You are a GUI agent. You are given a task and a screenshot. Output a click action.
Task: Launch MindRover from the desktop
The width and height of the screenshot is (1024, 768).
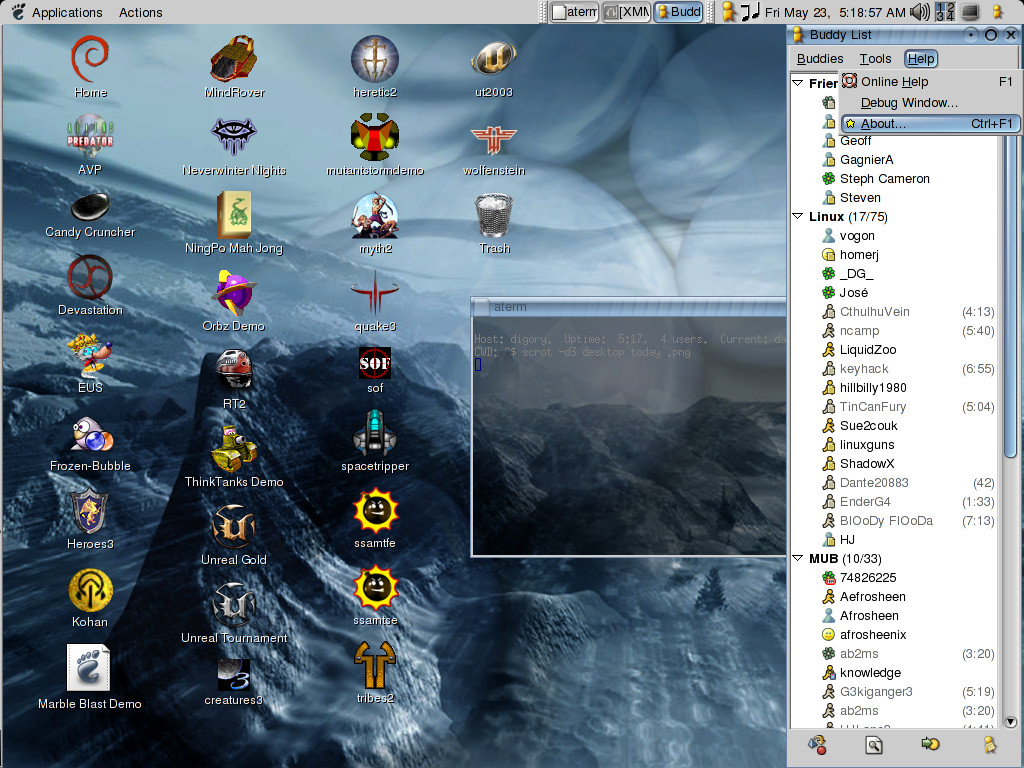click(x=234, y=59)
